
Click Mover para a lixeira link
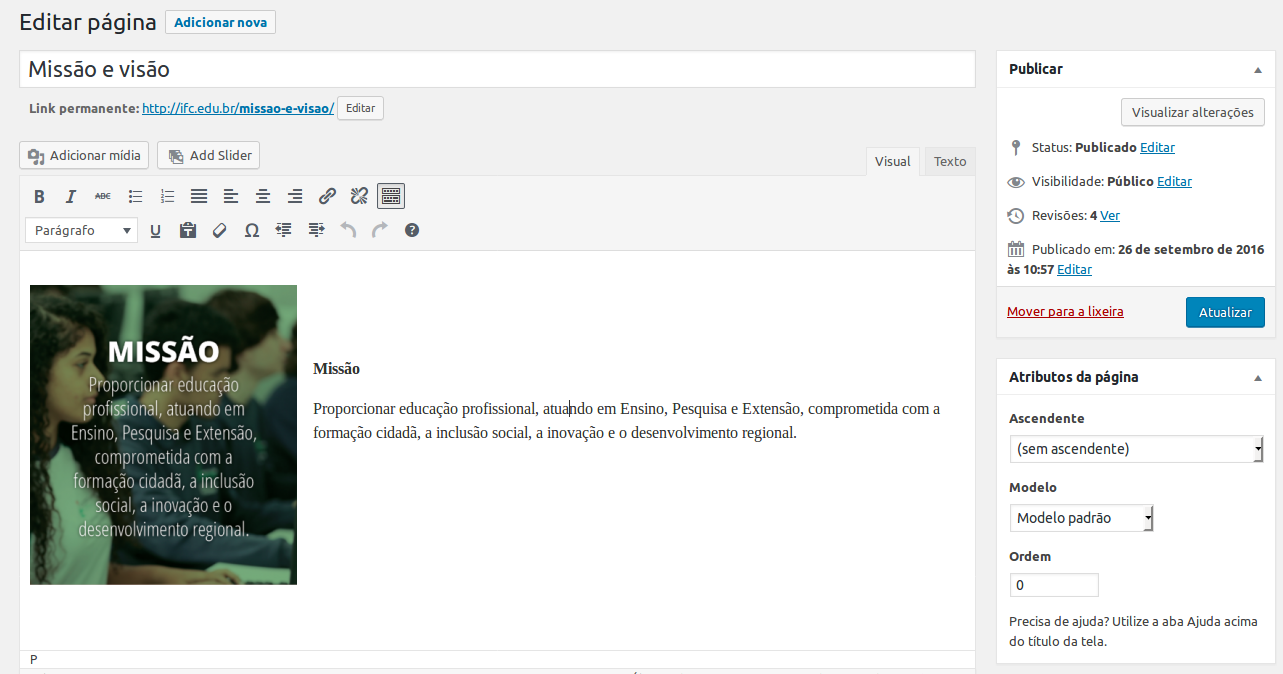[x=1065, y=312]
